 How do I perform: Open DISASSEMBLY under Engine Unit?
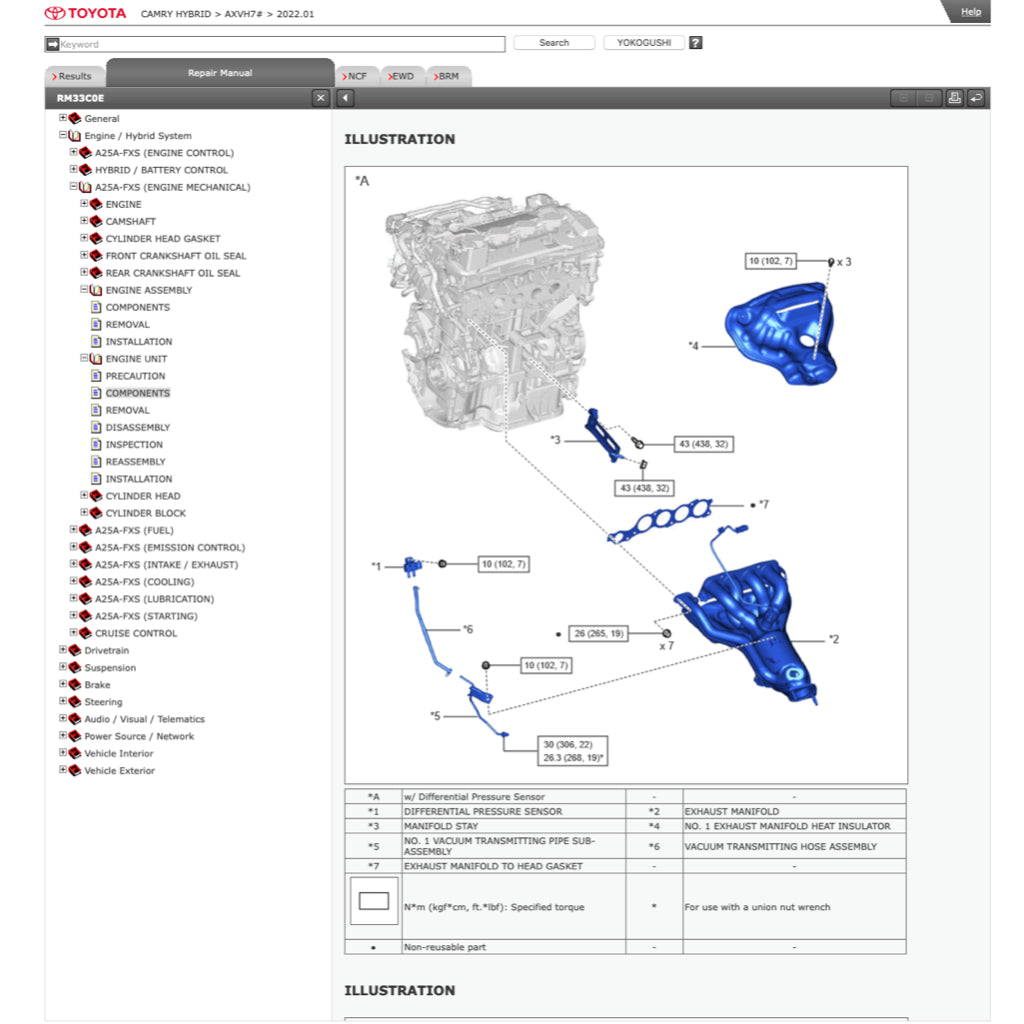[138, 428]
